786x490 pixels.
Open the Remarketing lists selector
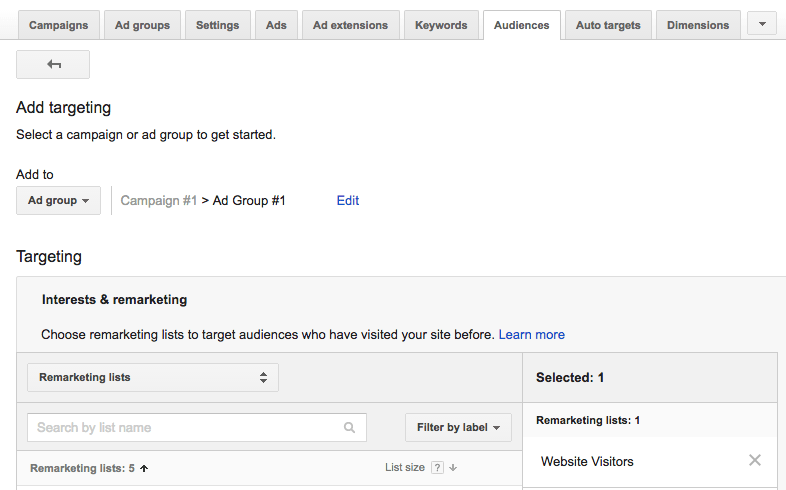coord(152,377)
